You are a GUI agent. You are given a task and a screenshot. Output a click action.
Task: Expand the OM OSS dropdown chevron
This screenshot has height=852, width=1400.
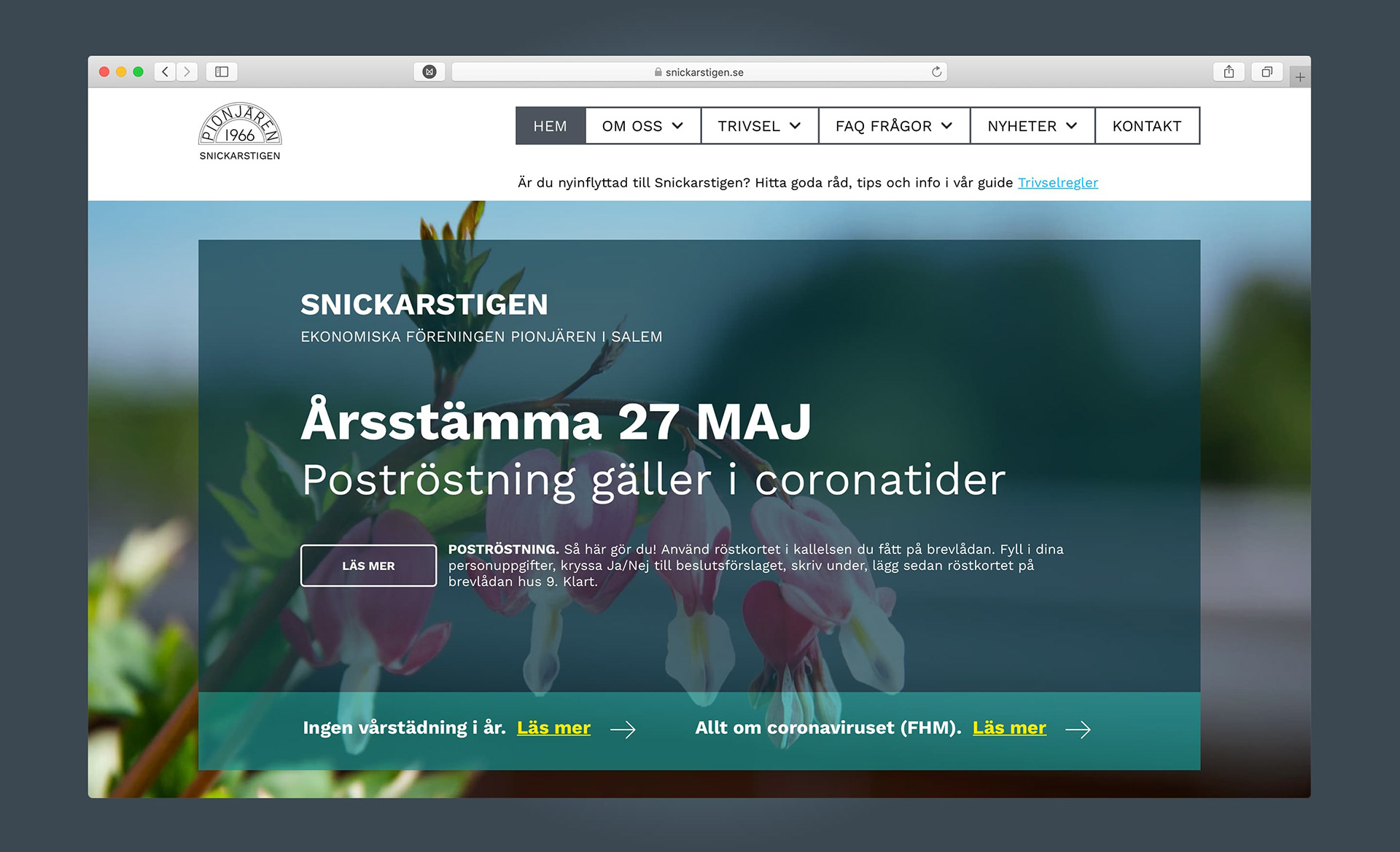[x=677, y=126]
